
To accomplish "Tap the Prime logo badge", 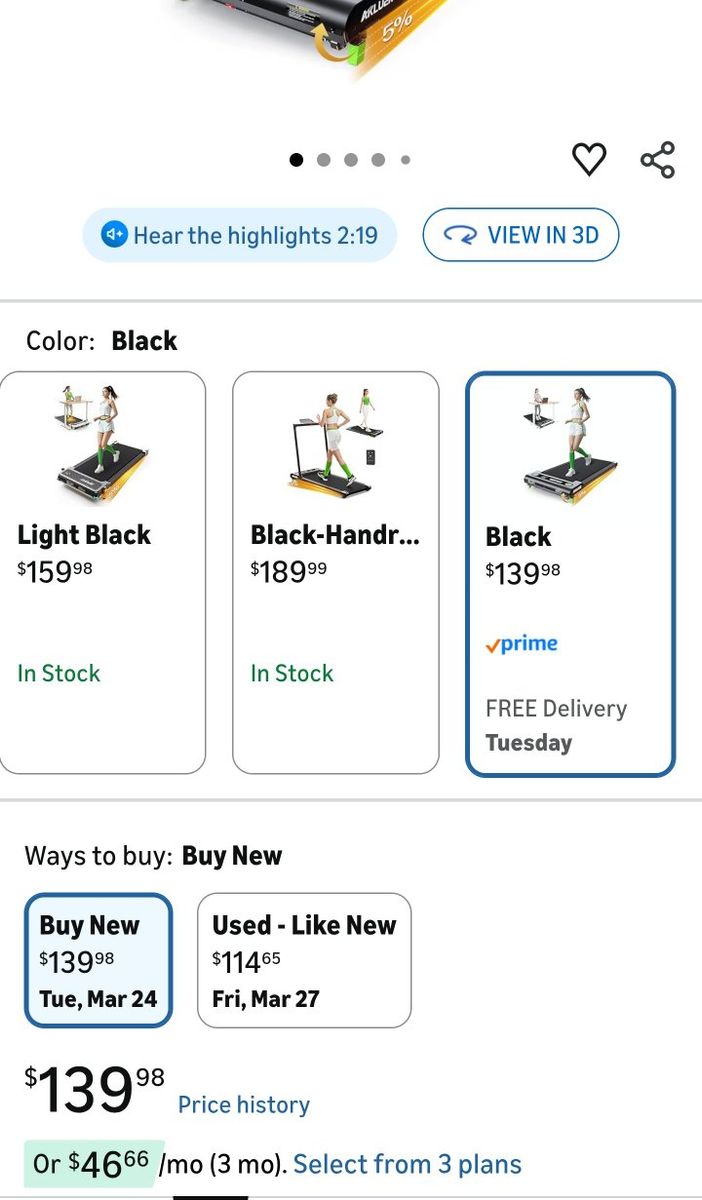I will click(x=522, y=645).
